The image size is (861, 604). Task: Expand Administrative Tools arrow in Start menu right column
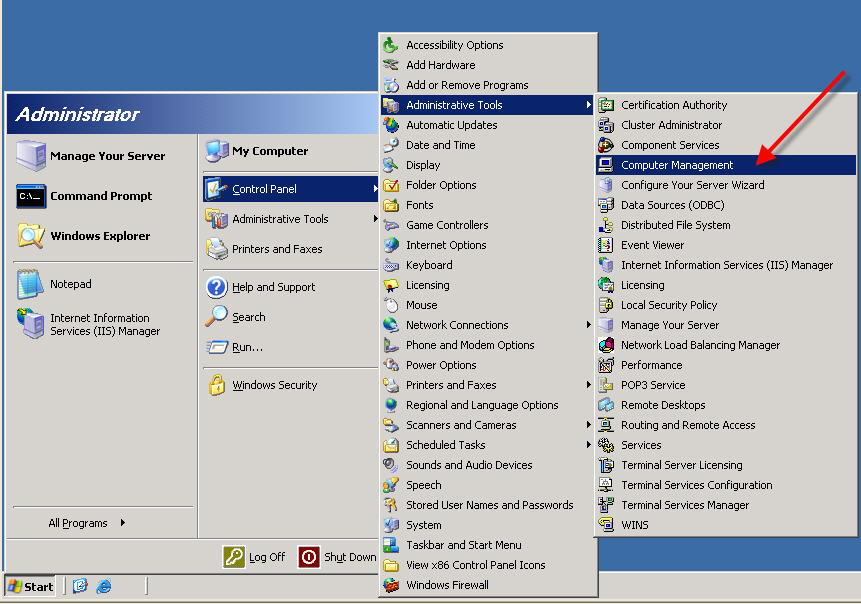375,219
